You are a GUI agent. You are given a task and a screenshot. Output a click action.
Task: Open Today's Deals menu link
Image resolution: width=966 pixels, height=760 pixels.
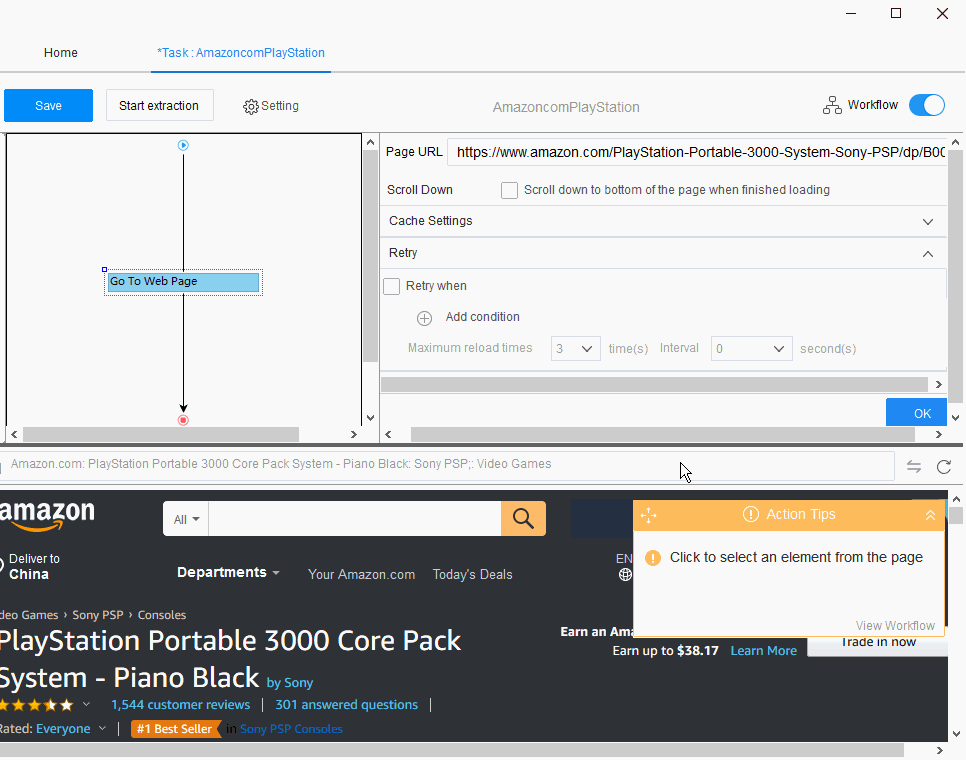[x=473, y=575]
